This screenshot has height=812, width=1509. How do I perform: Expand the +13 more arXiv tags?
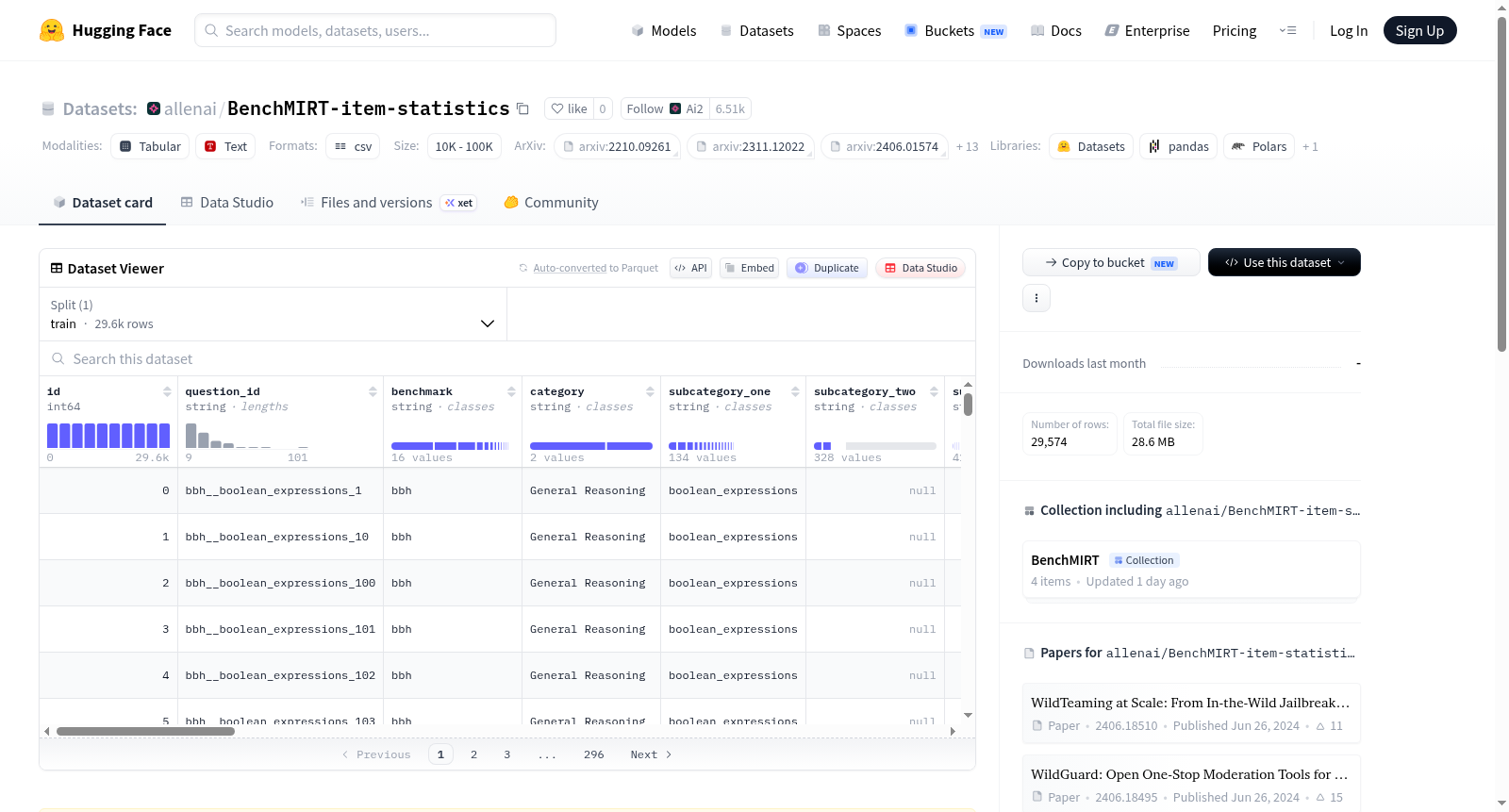click(968, 146)
